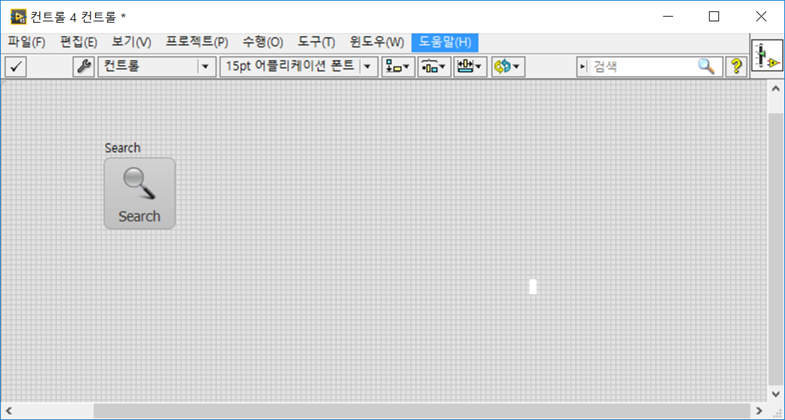785x420 pixels.
Task: Open the 도구(T) menu
Action: click(x=316, y=43)
